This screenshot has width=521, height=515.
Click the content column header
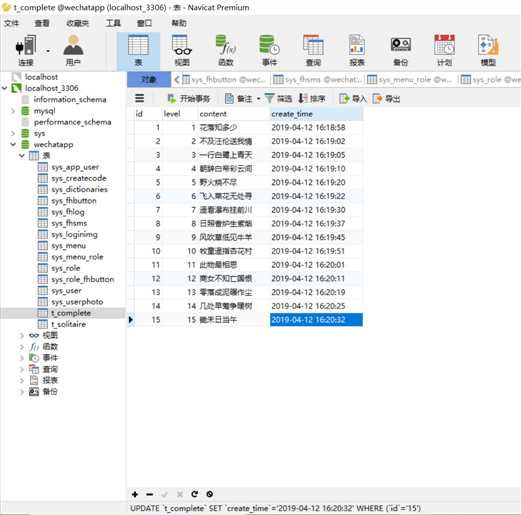pos(233,114)
